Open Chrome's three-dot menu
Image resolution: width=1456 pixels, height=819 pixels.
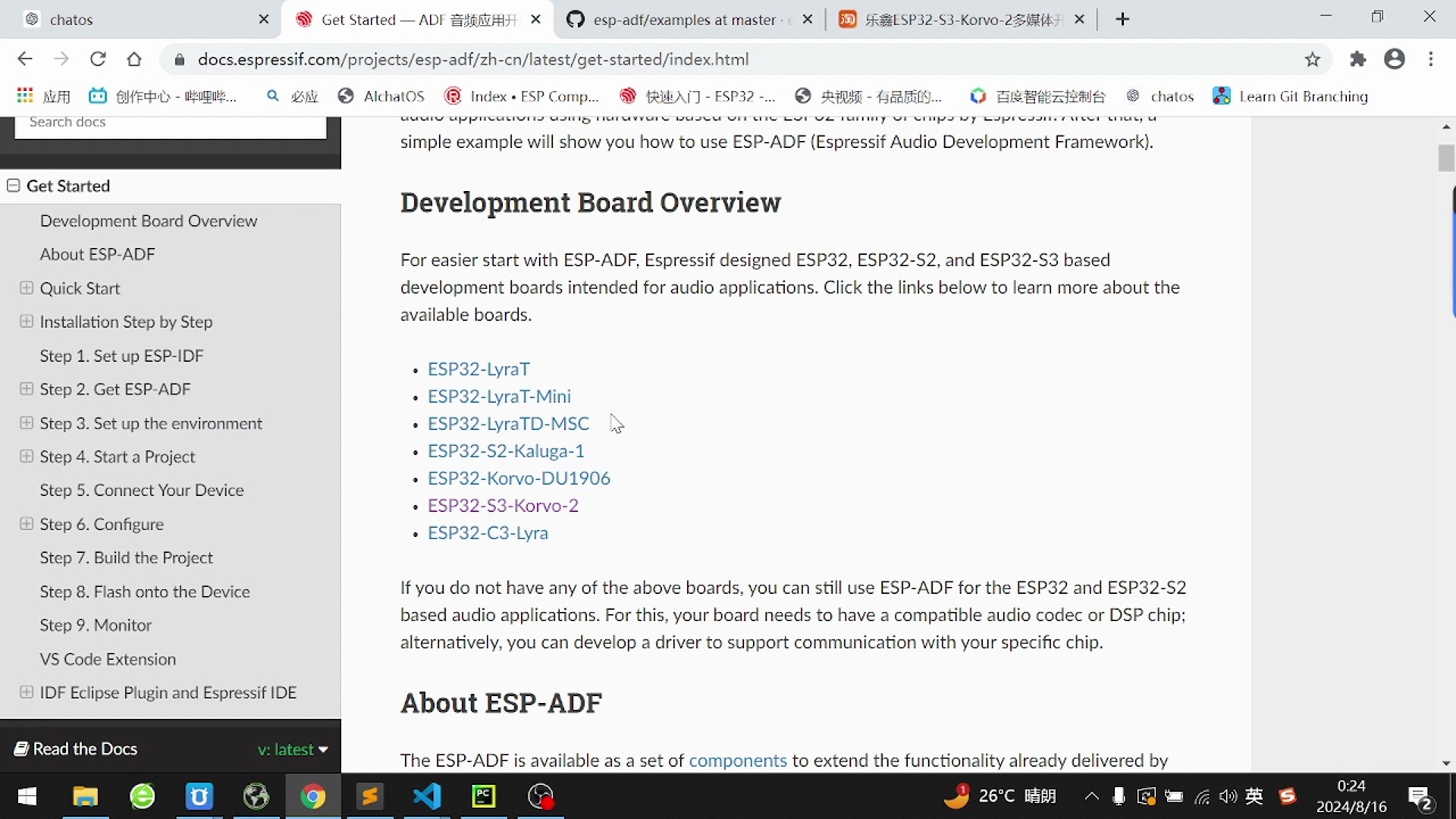pos(1431,59)
